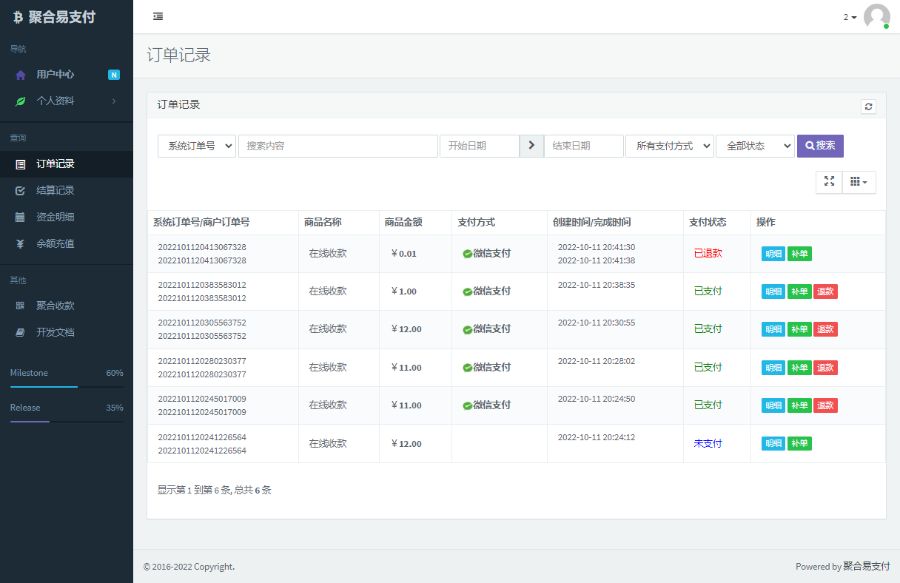The width and height of the screenshot is (900, 583).
Task: Open the user avatar profile menu
Action: tap(876, 17)
